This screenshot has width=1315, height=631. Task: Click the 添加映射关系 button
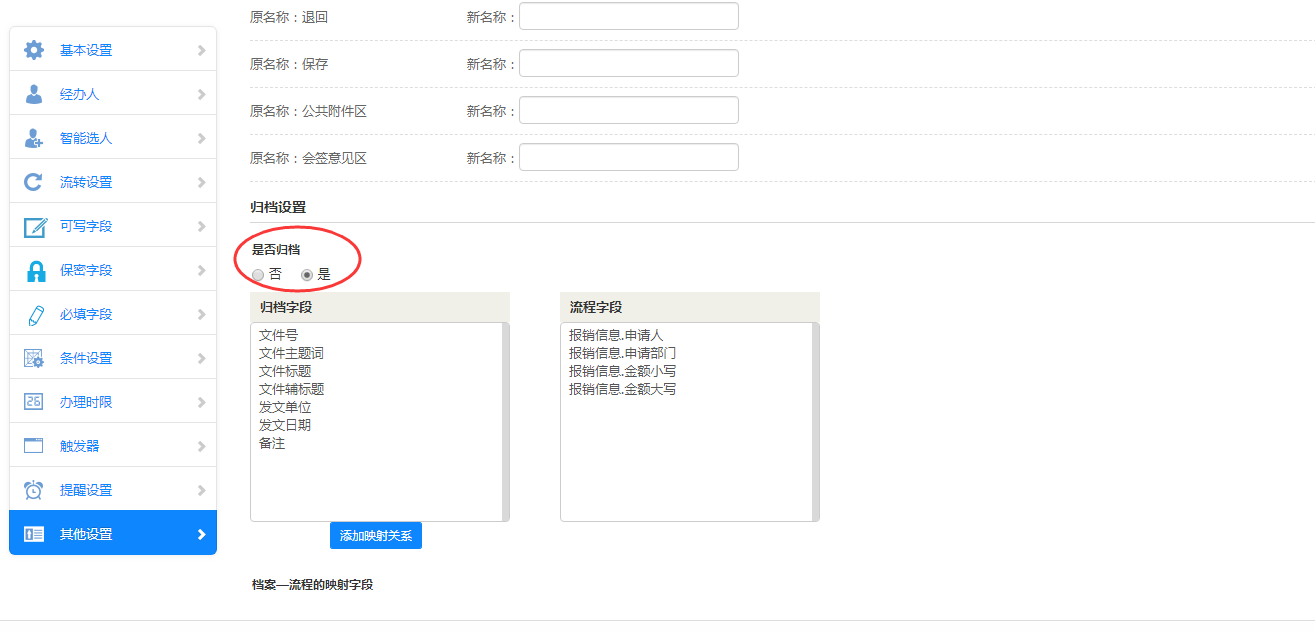click(x=376, y=536)
